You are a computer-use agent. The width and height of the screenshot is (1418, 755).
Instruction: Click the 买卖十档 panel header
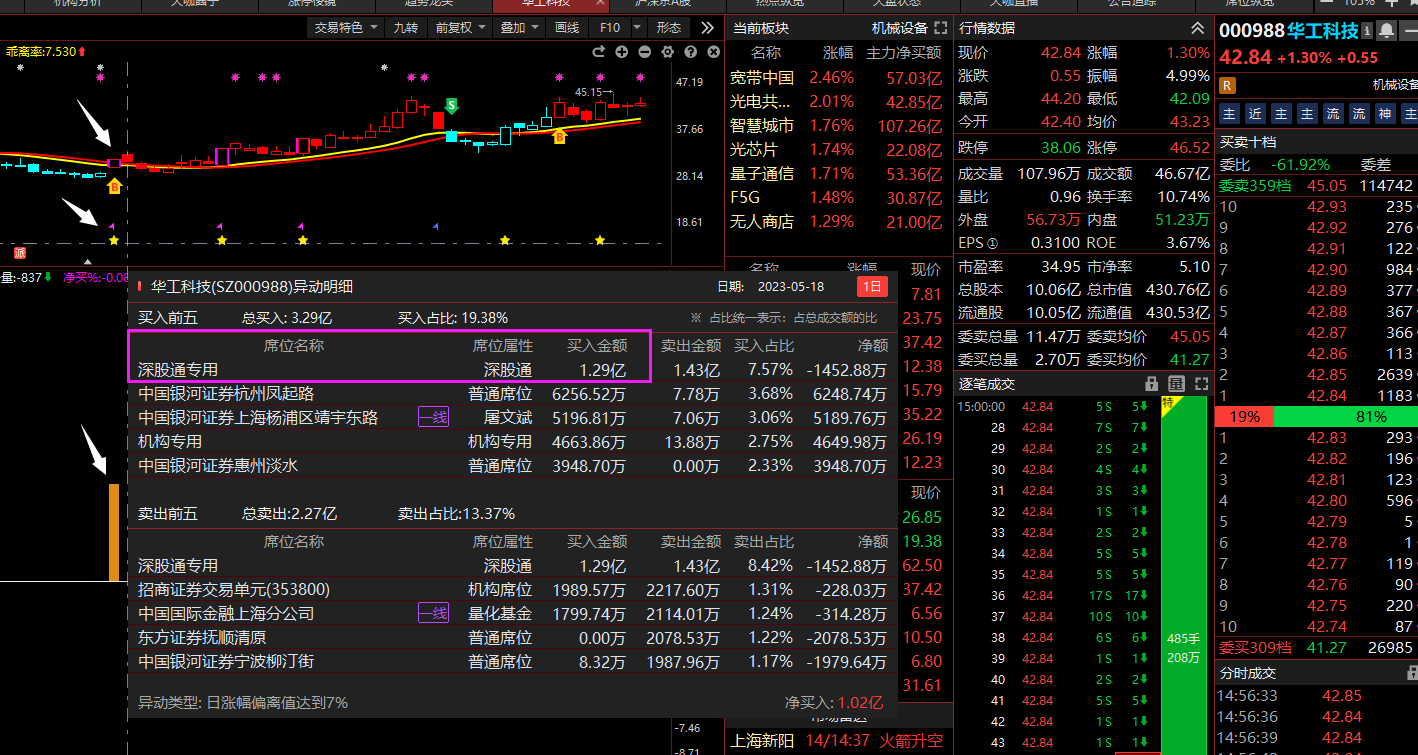(1316, 142)
